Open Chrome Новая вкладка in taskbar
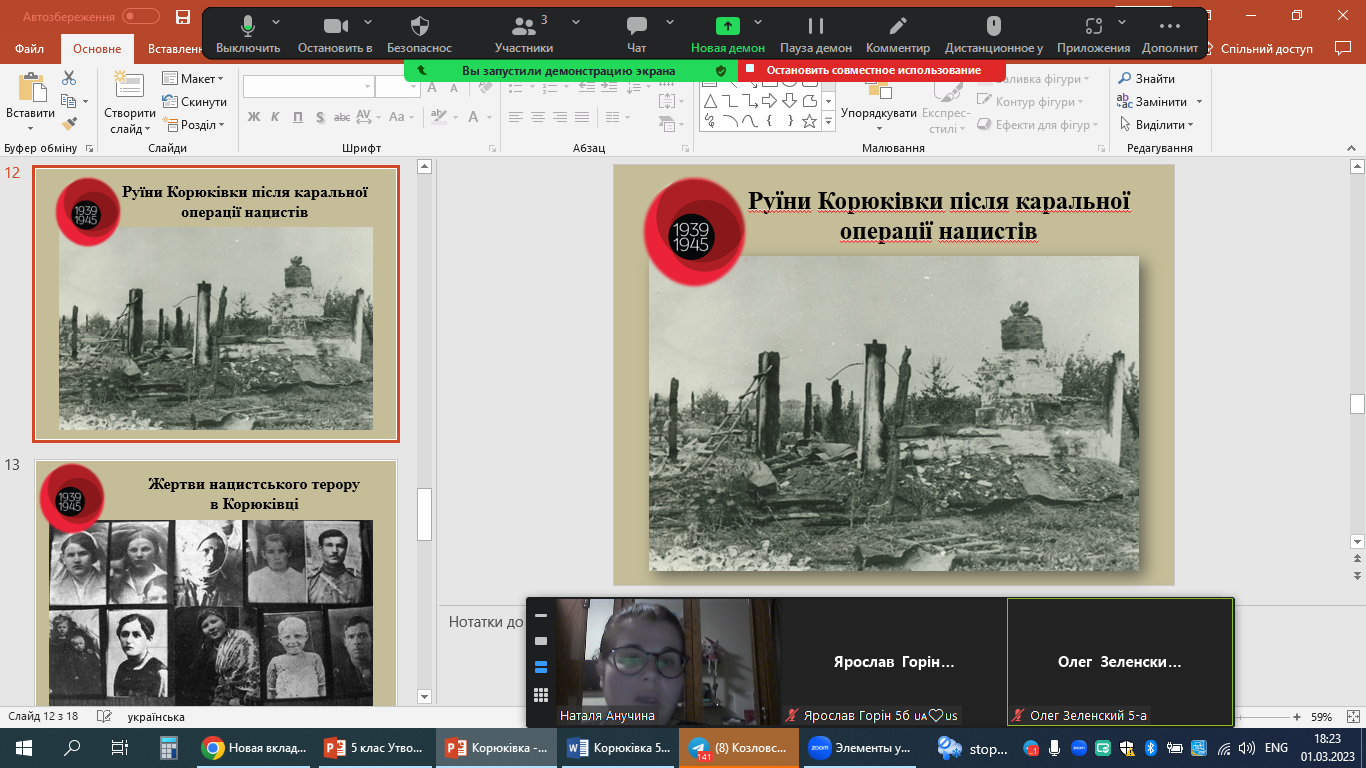The height and width of the screenshot is (768, 1366). tap(254, 747)
